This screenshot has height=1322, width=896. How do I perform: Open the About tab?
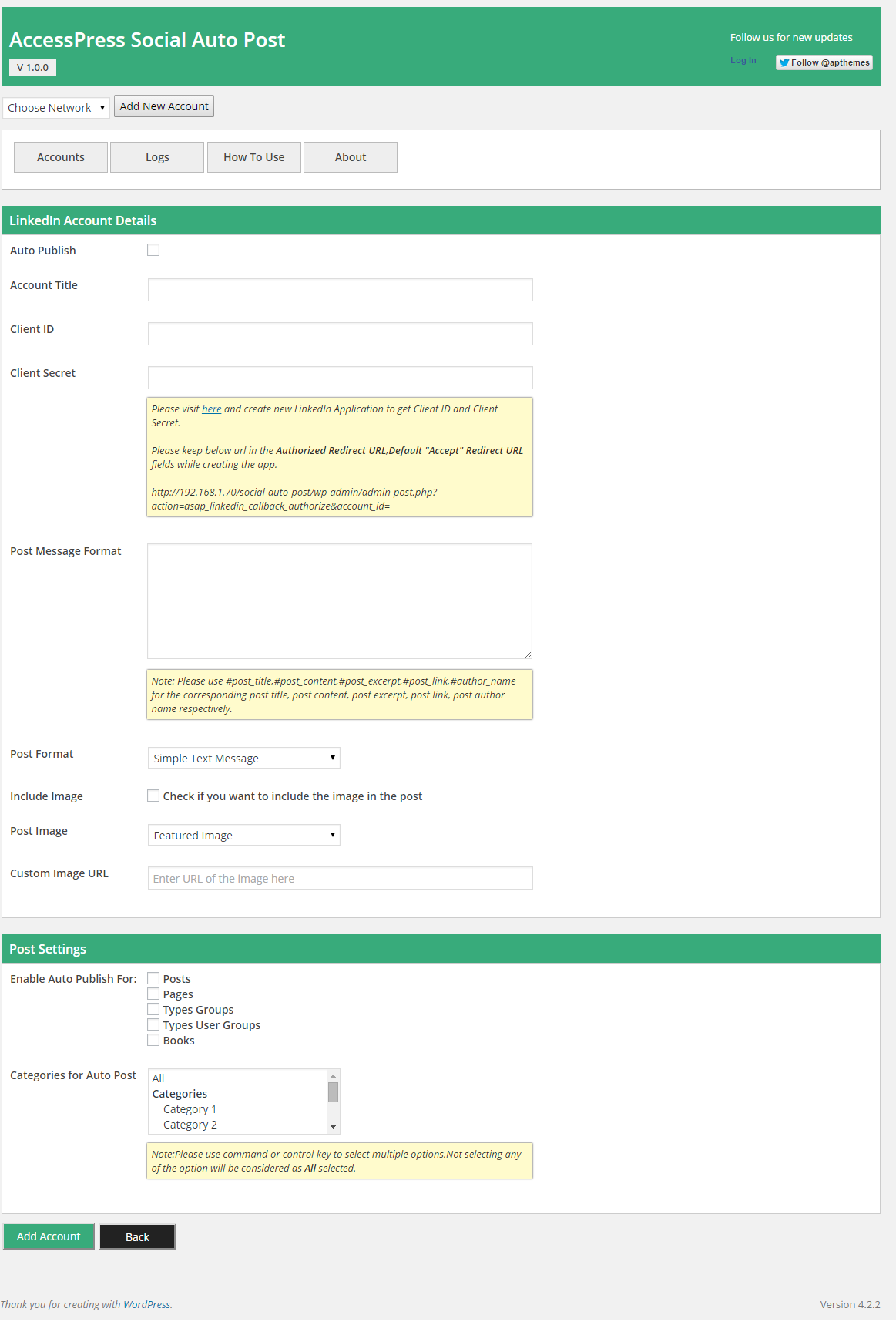point(351,157)
